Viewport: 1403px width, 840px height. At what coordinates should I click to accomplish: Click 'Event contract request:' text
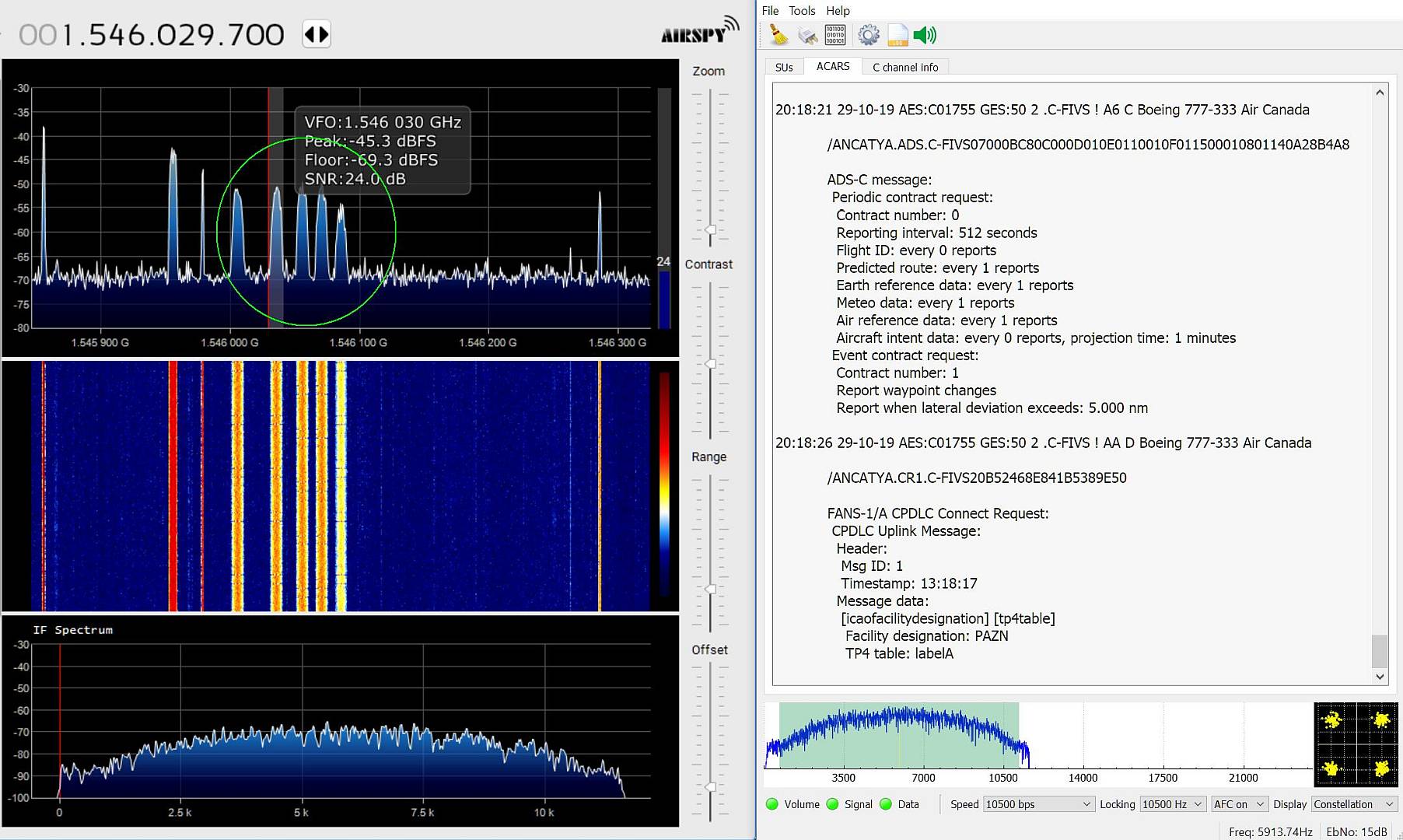coord(905,355)
